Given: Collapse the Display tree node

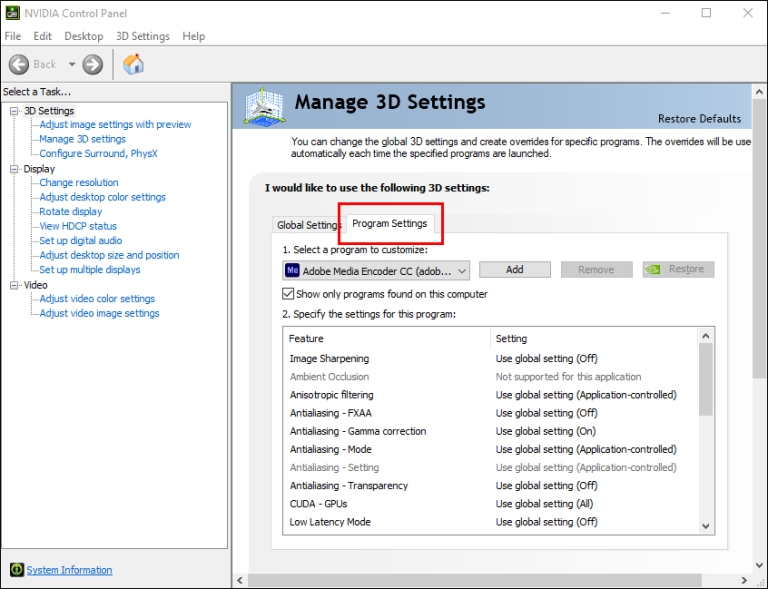Looking at the screenshot, I should 14,169.
